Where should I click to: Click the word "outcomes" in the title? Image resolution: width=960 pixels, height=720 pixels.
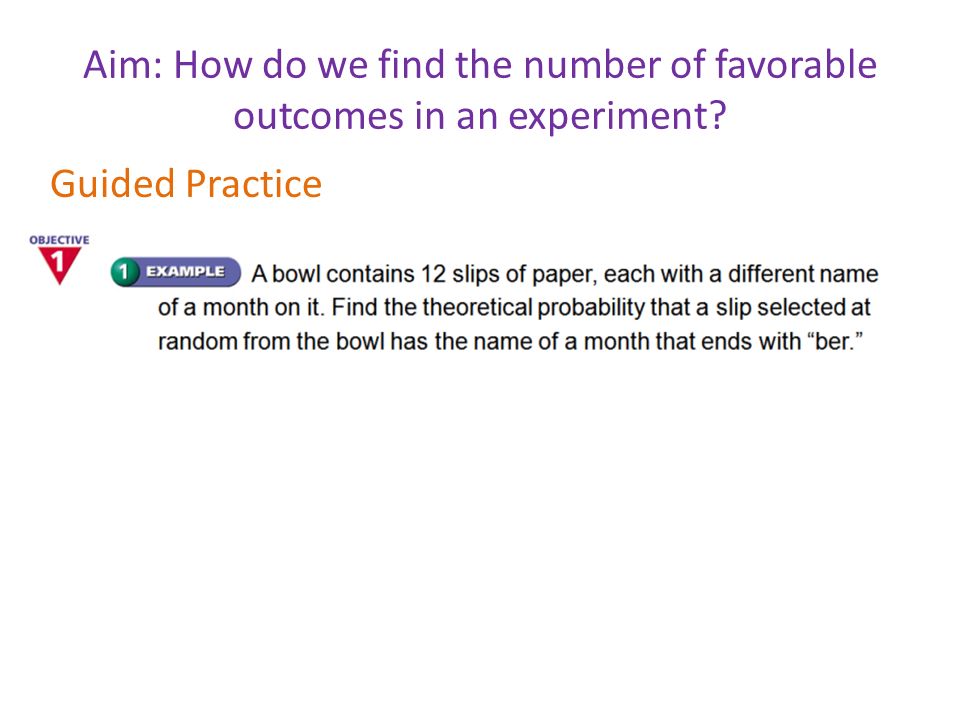click(318, 116)
